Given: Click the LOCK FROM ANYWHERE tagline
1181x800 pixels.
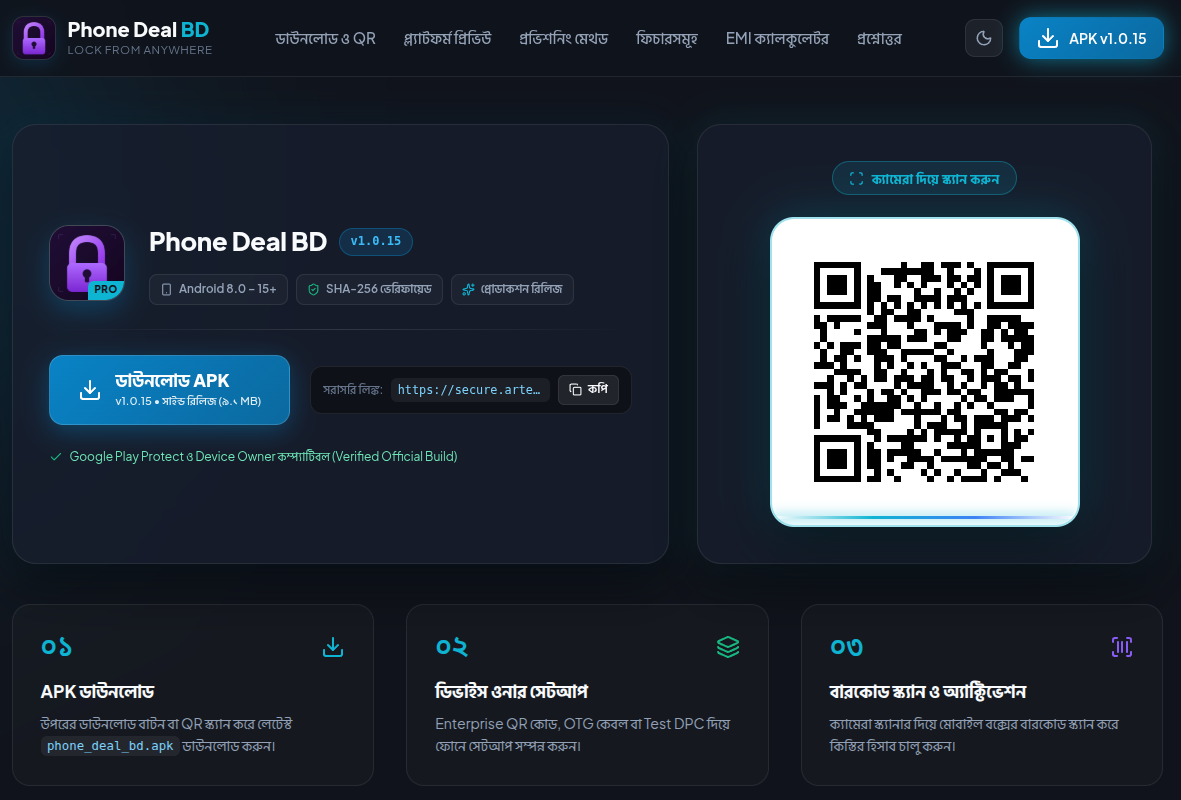Looking at the screenshot, I should coord(140,50).
